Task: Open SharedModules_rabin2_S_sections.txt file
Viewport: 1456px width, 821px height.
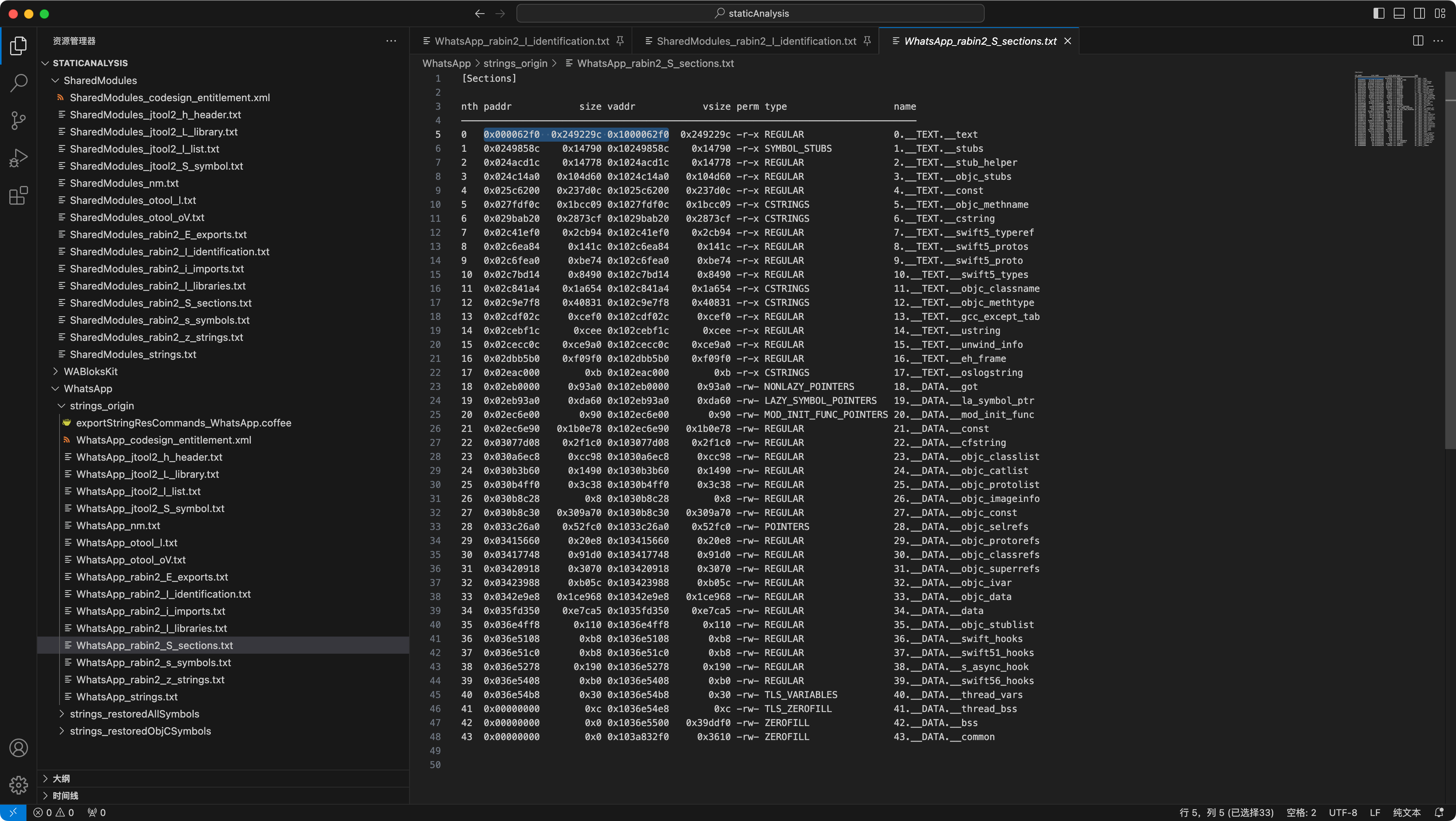Action: (x=223, y=303)
